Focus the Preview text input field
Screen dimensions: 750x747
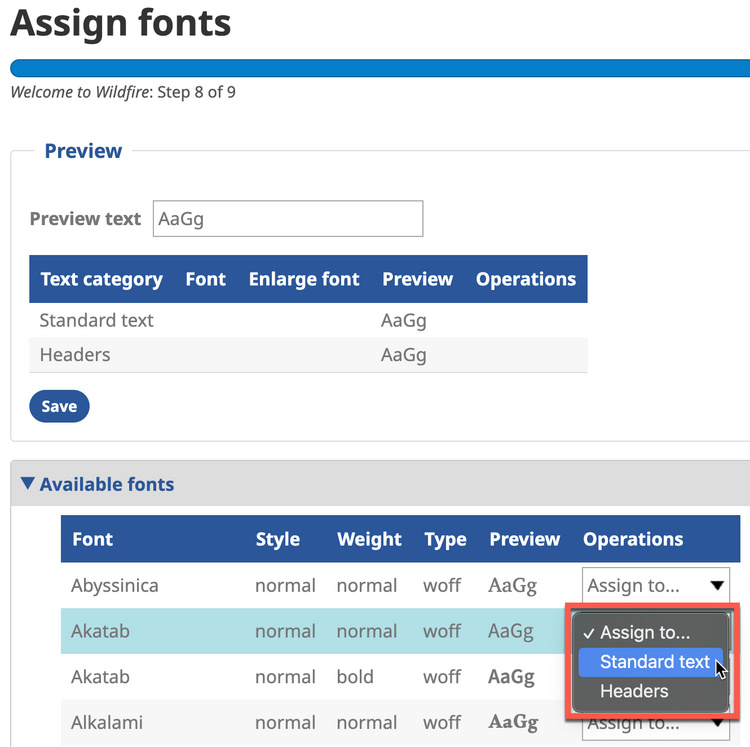click(287, 219)
